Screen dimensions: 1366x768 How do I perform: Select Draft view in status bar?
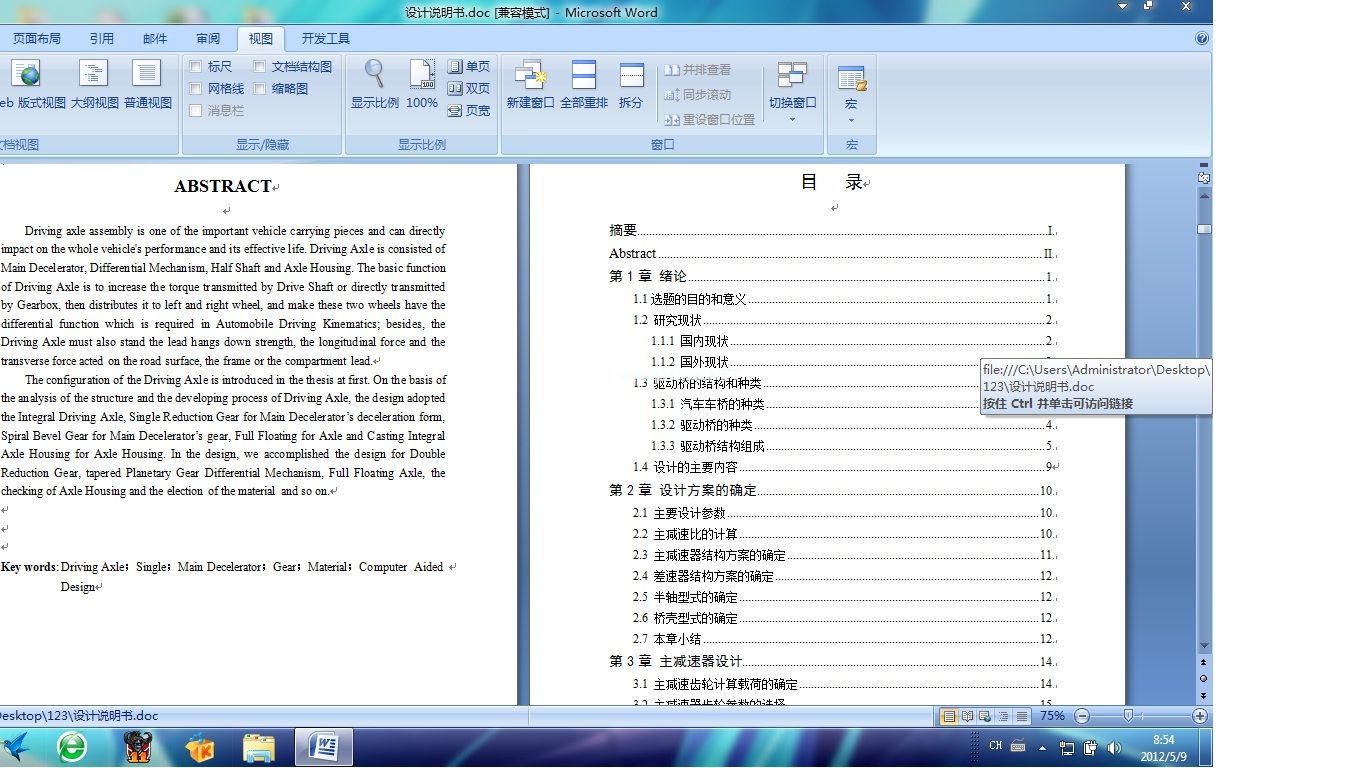(1021, 716)
